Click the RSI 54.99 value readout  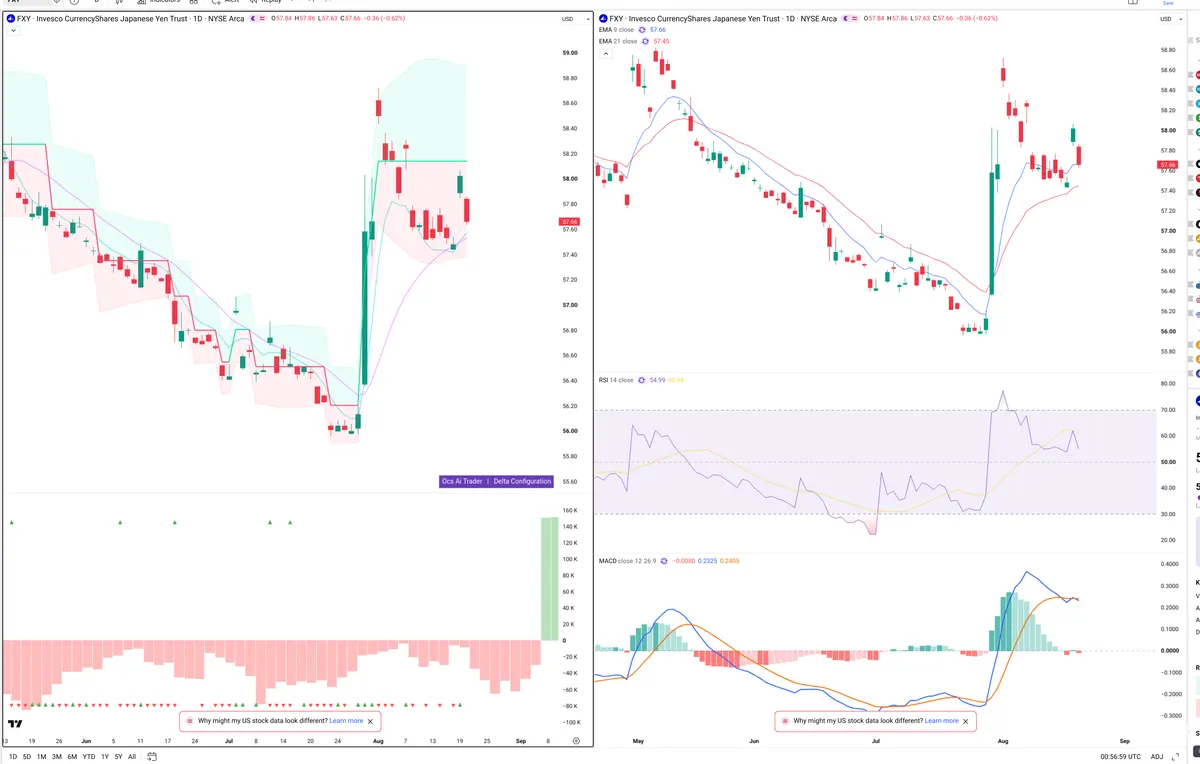pyautogui.click(x=657, y=380)
